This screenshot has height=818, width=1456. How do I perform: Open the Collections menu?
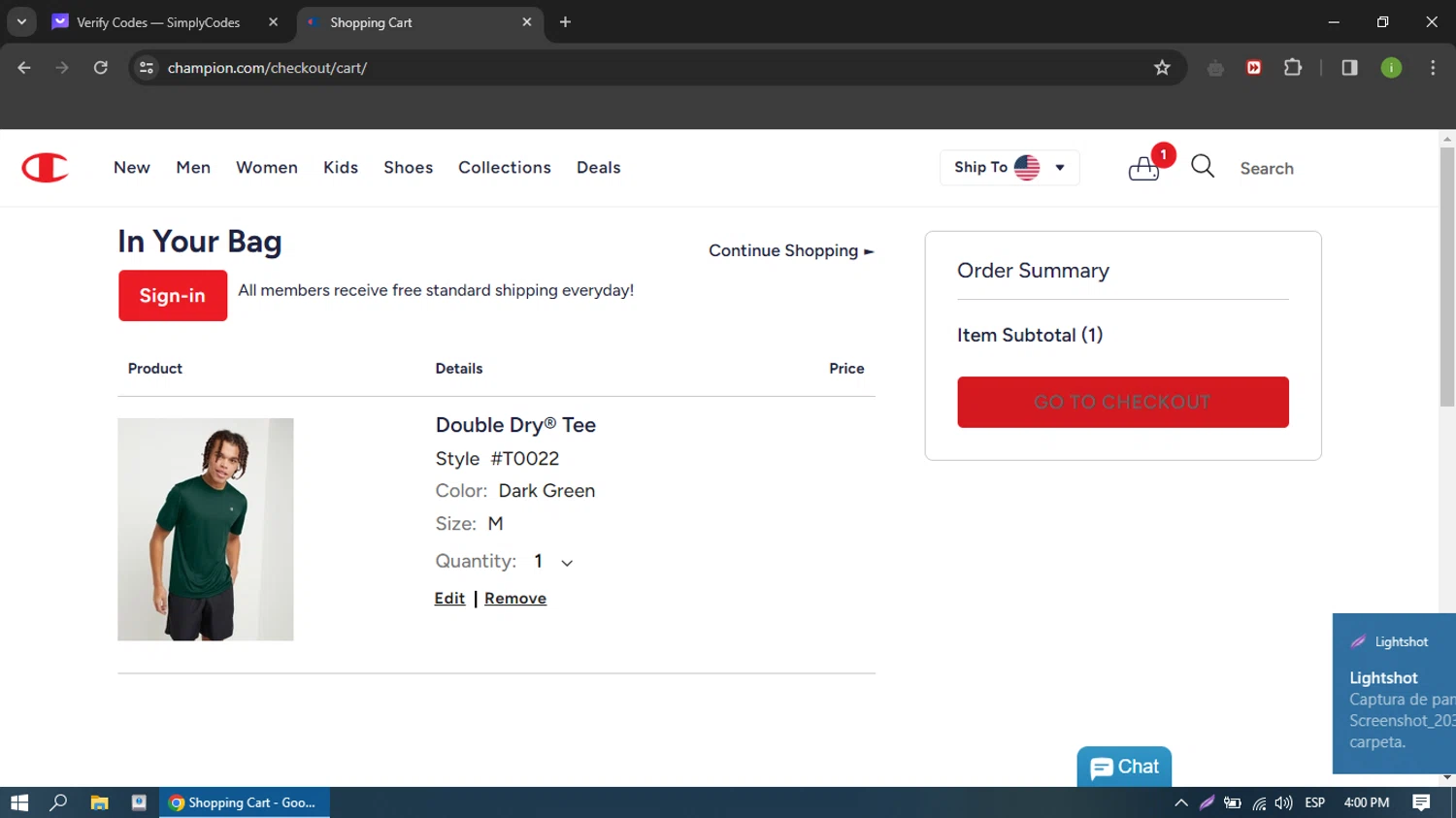[505, 168]
